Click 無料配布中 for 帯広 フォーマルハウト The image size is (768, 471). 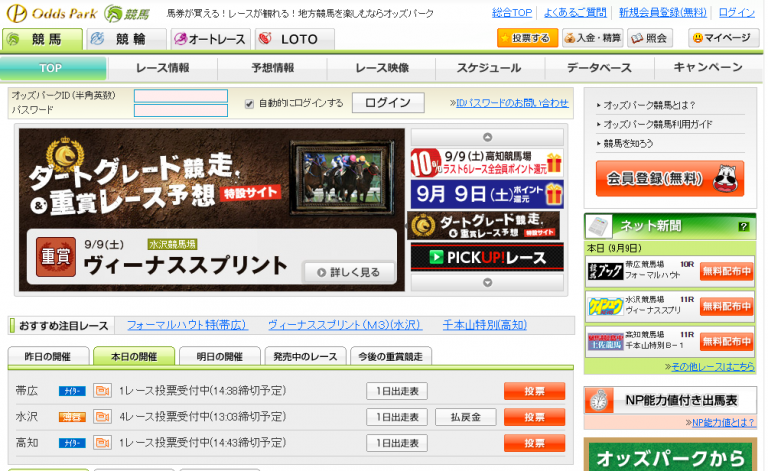pyautogui.click(x=726, y=271)
